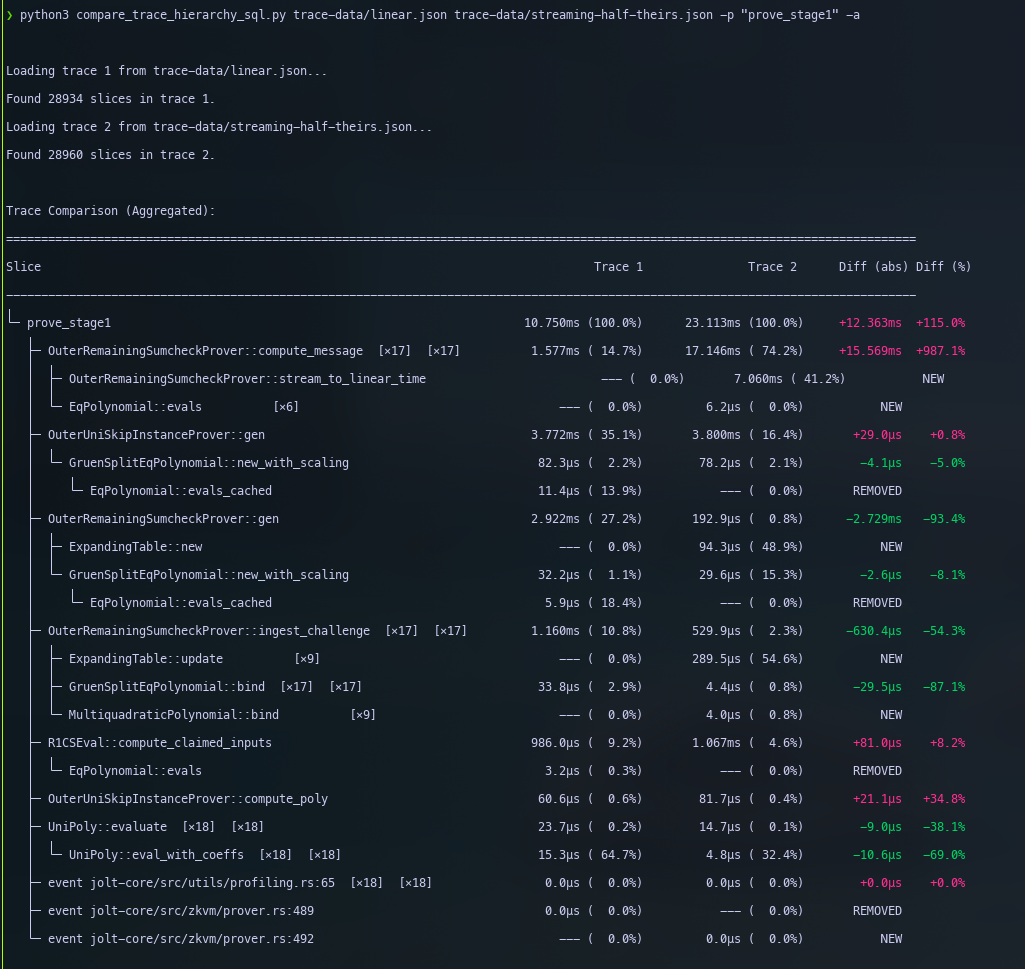
Task: Click the OuterUniSkipInstanceProver::compute_poly slice
Action: [187, 799]
